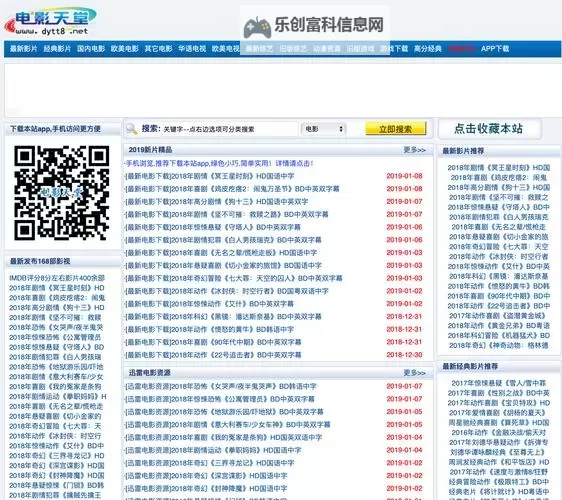The height and width of the screenshot is (500, 562).
Task: Open 最新影片推荐 link 2018年奇幻《神奇动物:格林德
Action: coord(499,345)
